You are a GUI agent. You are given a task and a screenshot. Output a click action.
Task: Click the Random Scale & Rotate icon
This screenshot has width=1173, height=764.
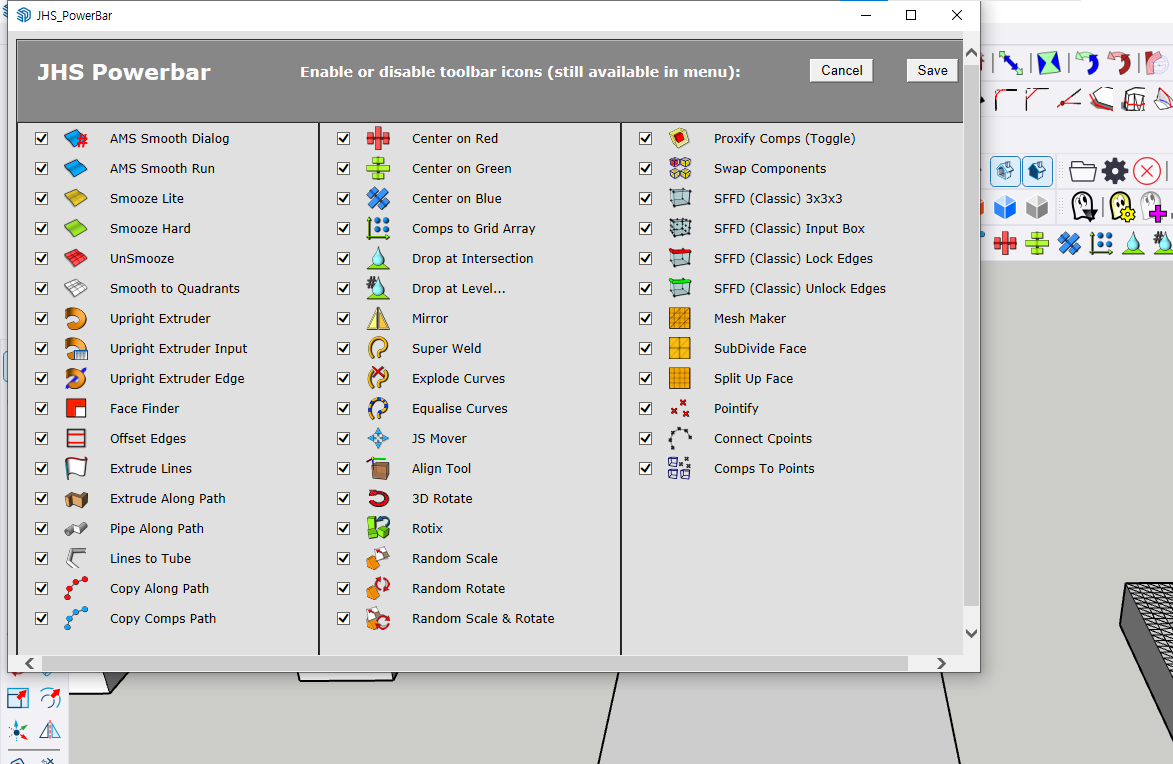click(x=378, y=618)
